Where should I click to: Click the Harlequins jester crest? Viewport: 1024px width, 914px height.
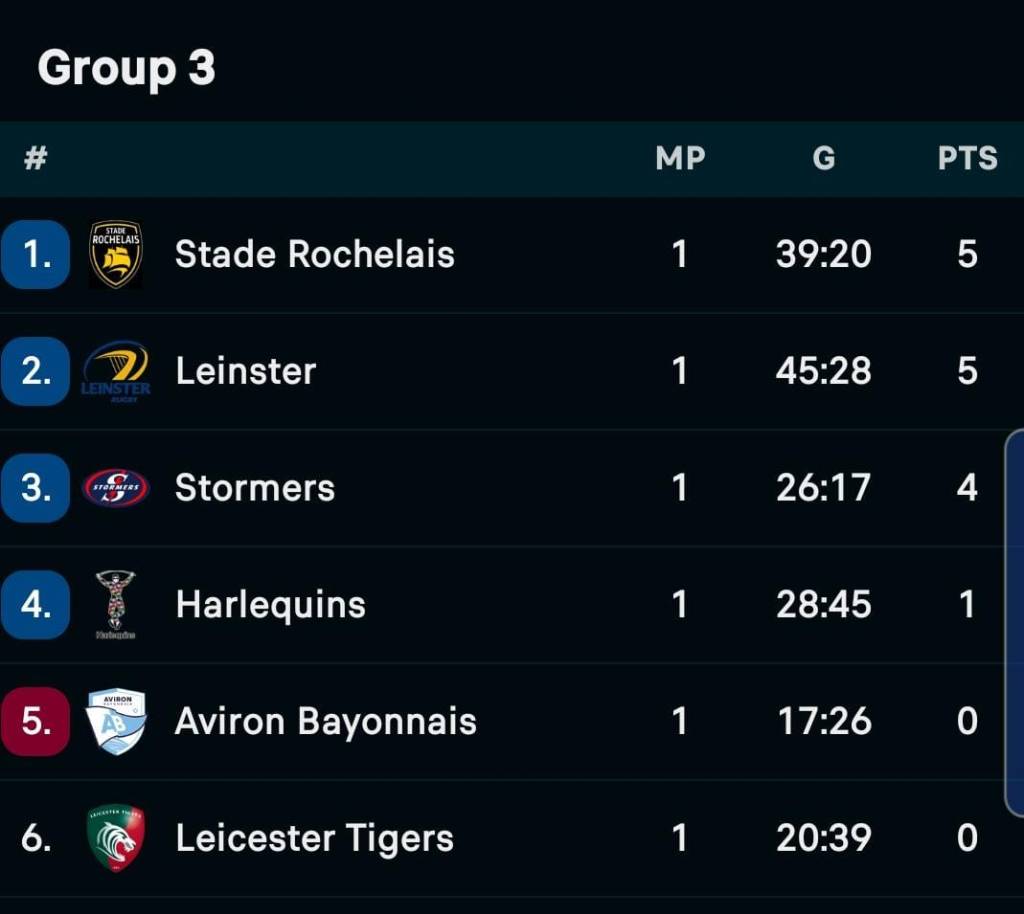(116, 604)
